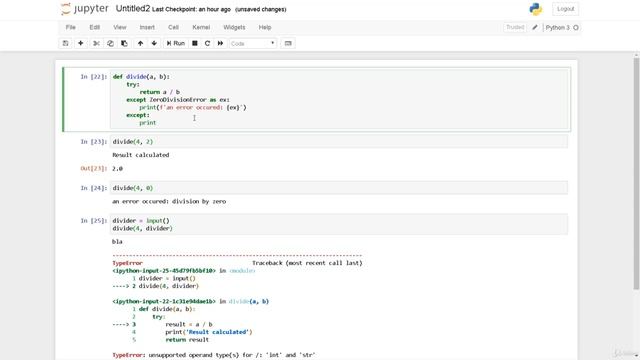Click the Logout button

[565, 9]
